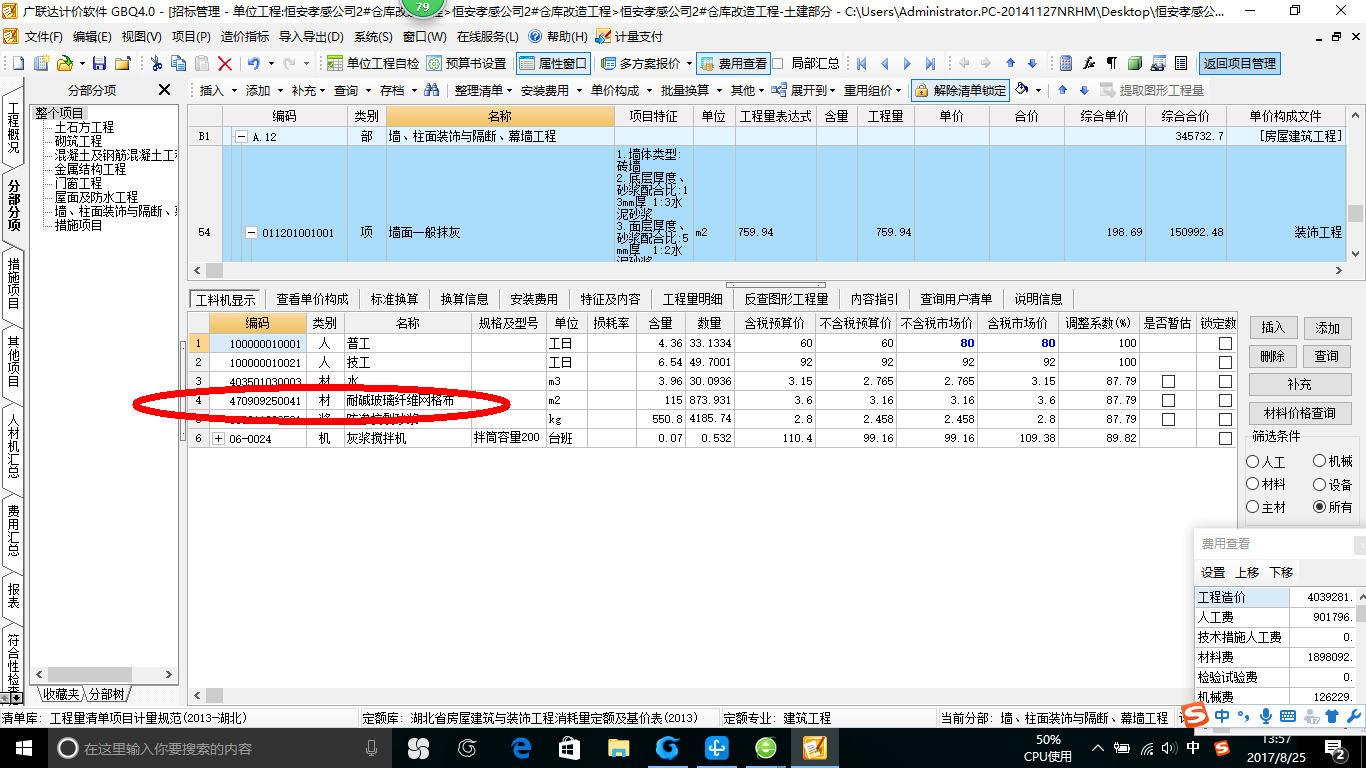Switch to the 工程量明细 tab

pyautogui.click(x=692, y=299)
